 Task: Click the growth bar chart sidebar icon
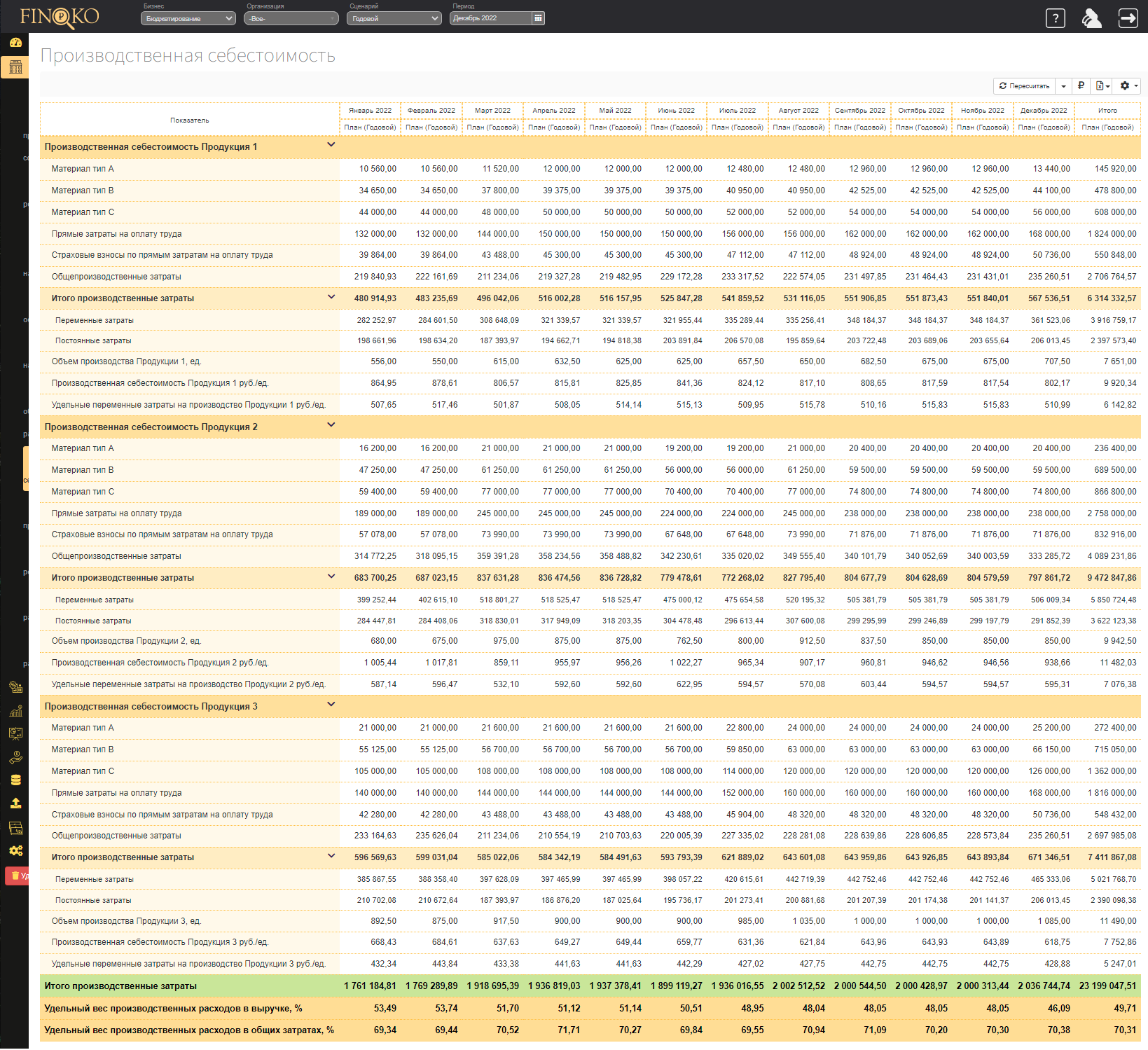pos(15,711)
